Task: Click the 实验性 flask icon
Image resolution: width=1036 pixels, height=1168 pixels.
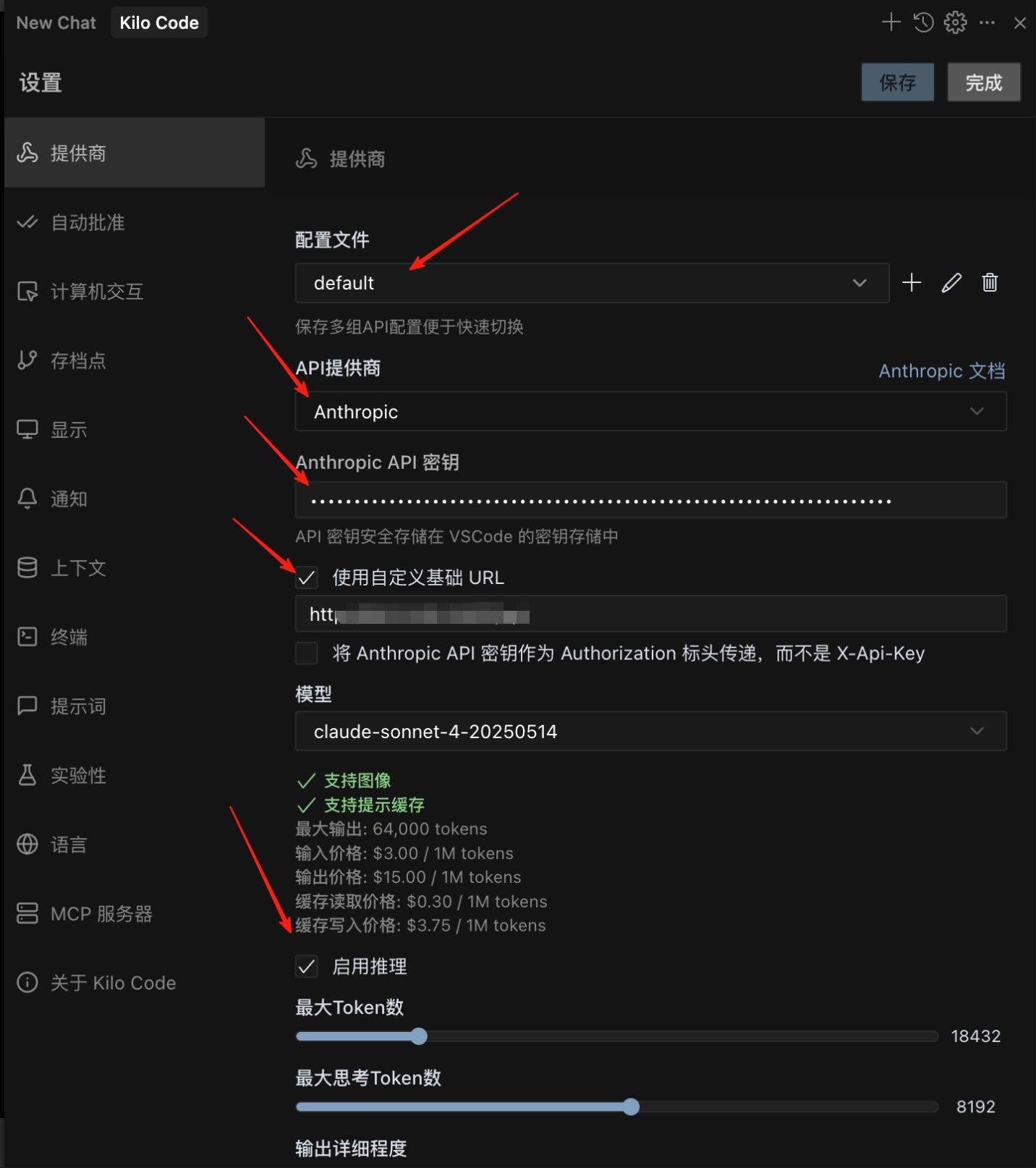Action: (27, 775)
